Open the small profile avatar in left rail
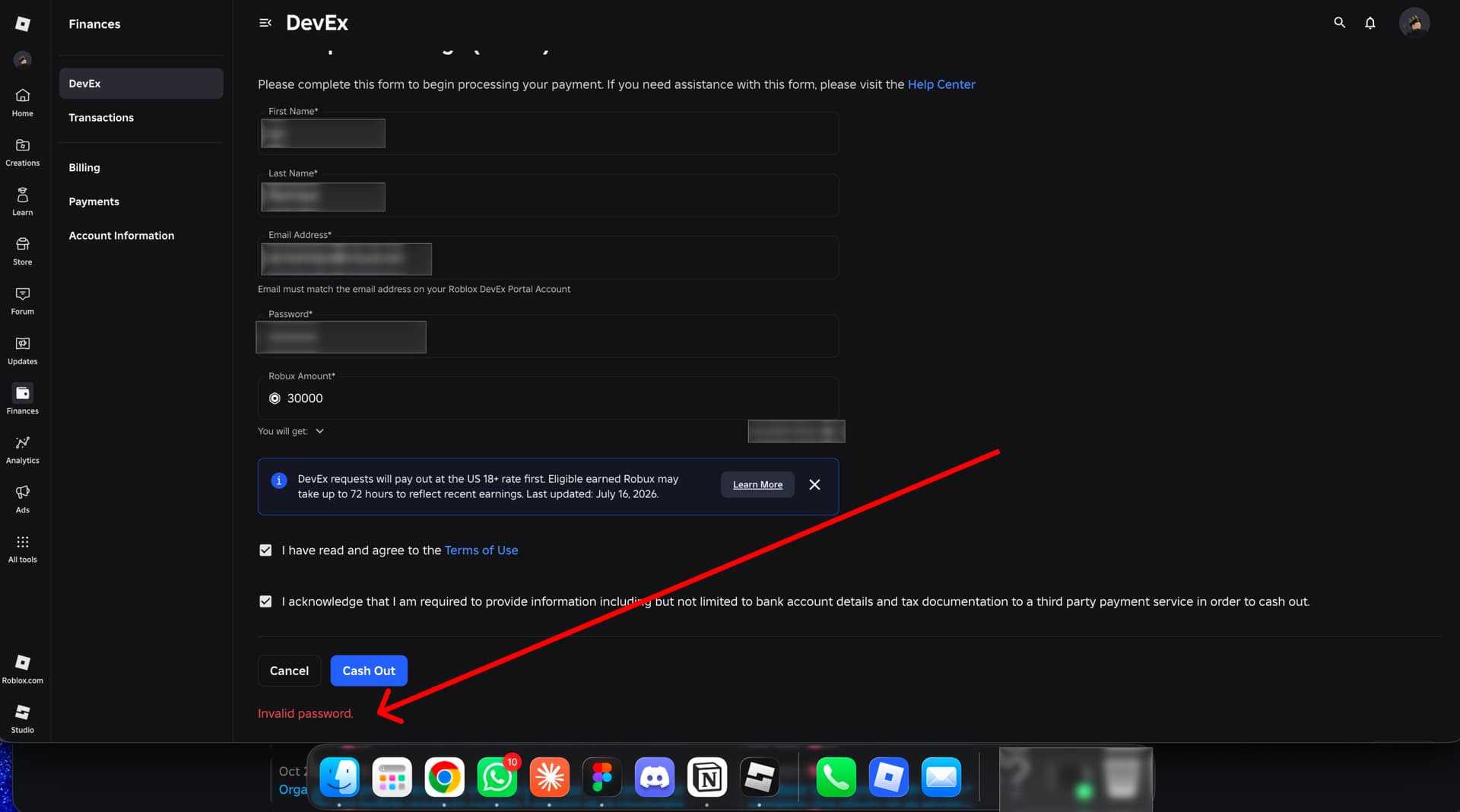 pyautogui.click(x=23, y=59)
